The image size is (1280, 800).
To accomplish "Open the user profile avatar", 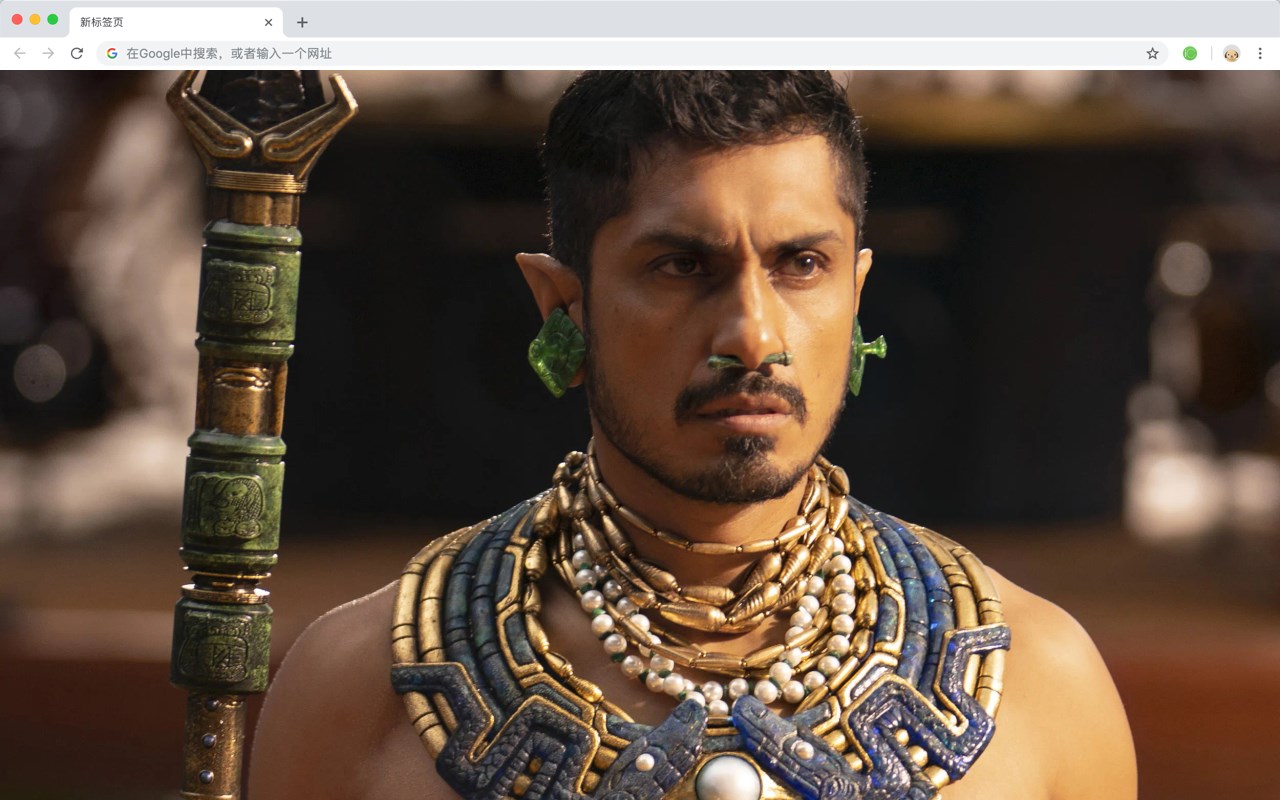I will pyautogui.click(x=1231, y=53).
